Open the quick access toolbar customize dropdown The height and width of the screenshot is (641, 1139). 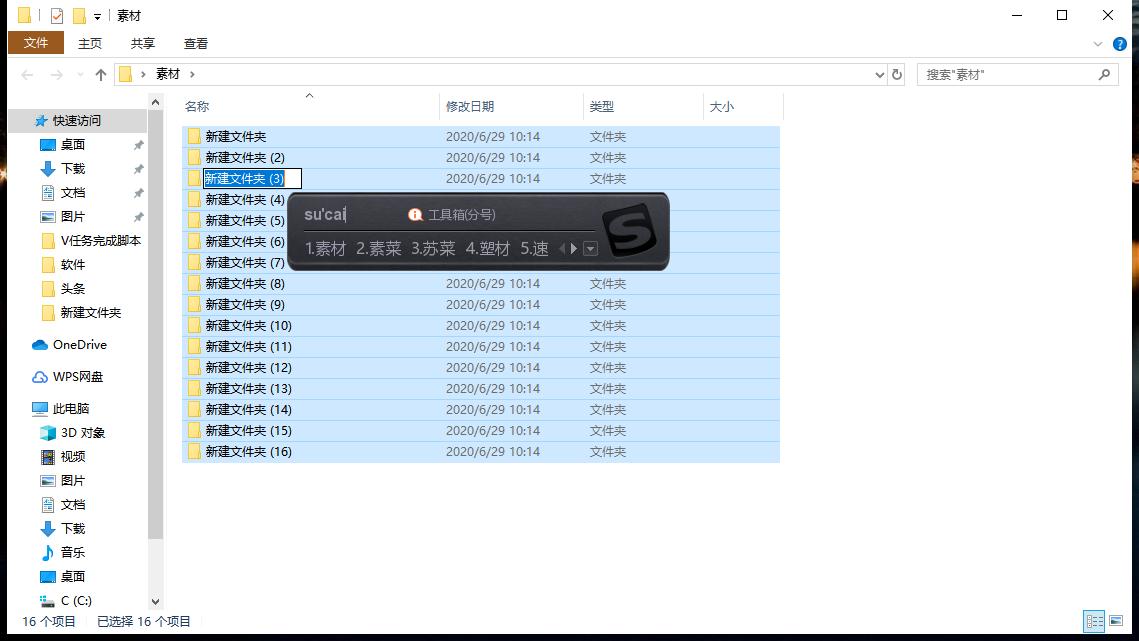[x=98, y=16]
